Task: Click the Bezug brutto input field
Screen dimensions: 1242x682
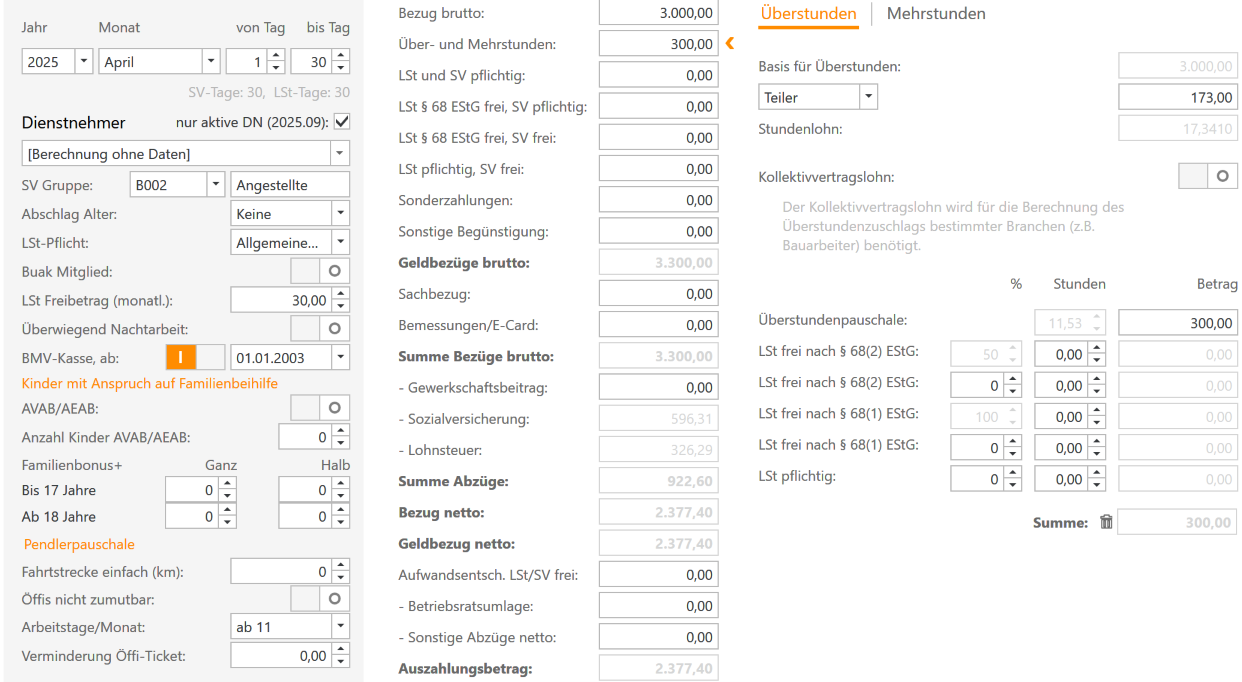Action: [658, 13]
